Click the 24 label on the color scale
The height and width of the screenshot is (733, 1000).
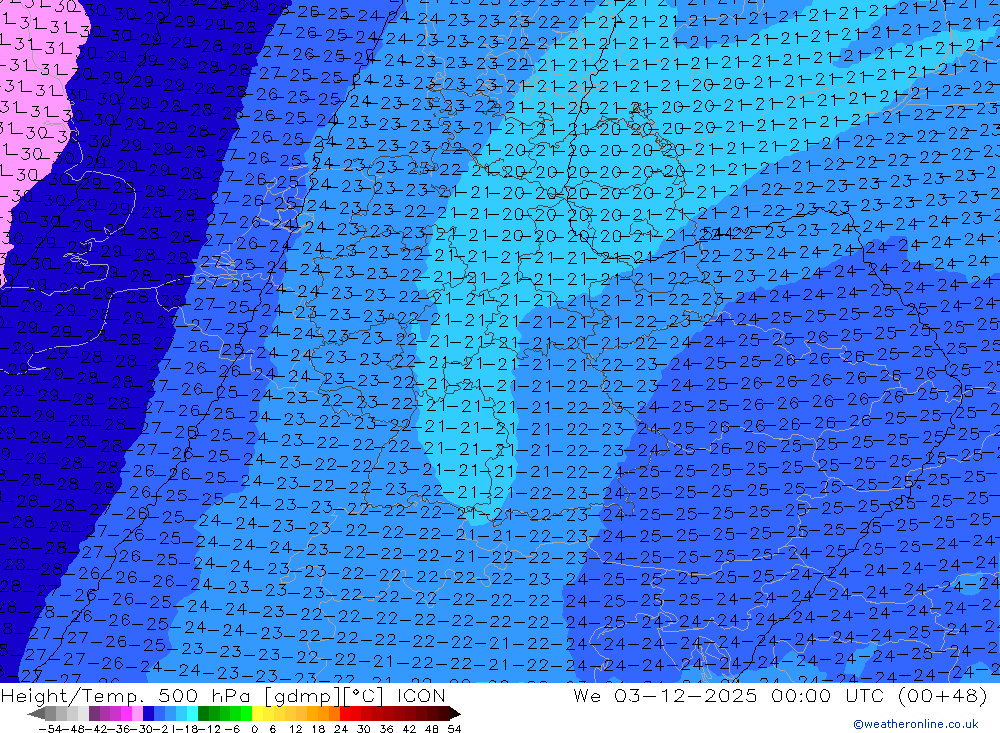coord(341,729)
